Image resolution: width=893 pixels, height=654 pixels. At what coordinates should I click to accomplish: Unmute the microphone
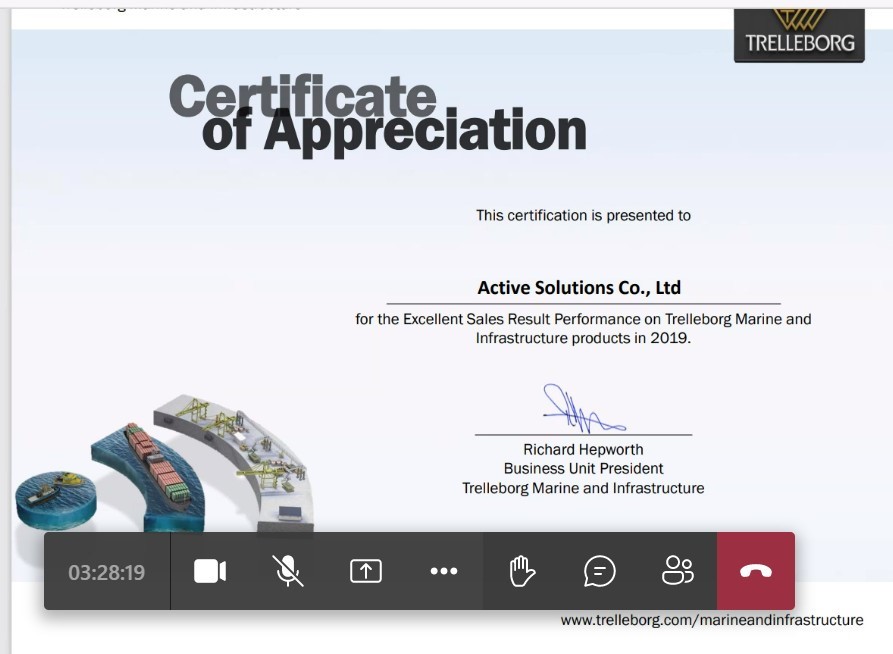(x=288, y=571)
